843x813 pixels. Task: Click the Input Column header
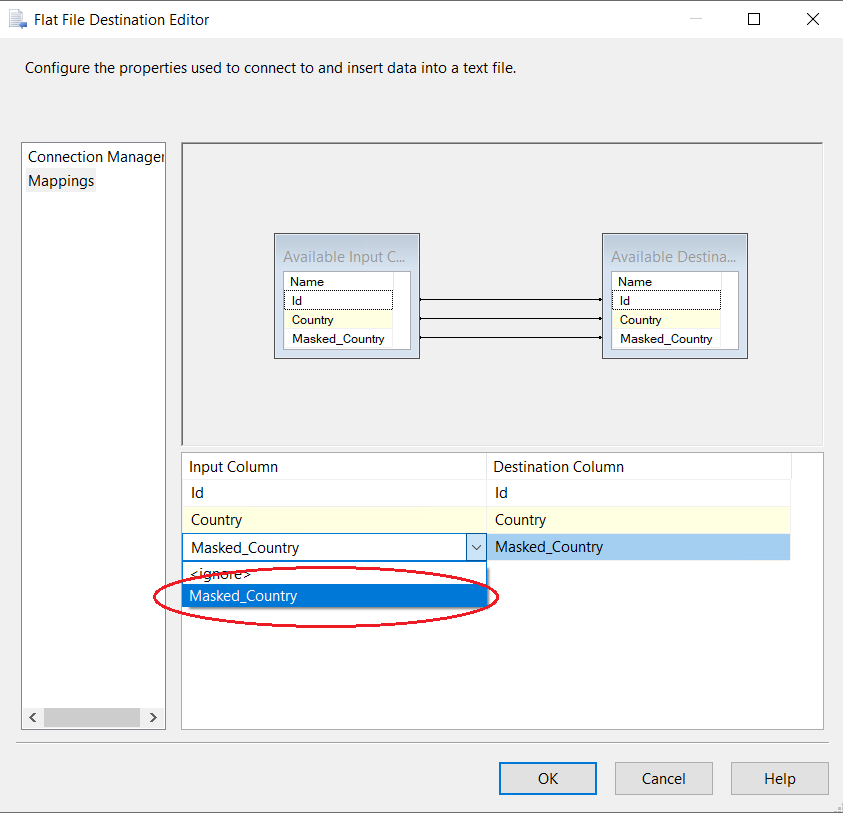pyautogui.click(x=334, y=467)
